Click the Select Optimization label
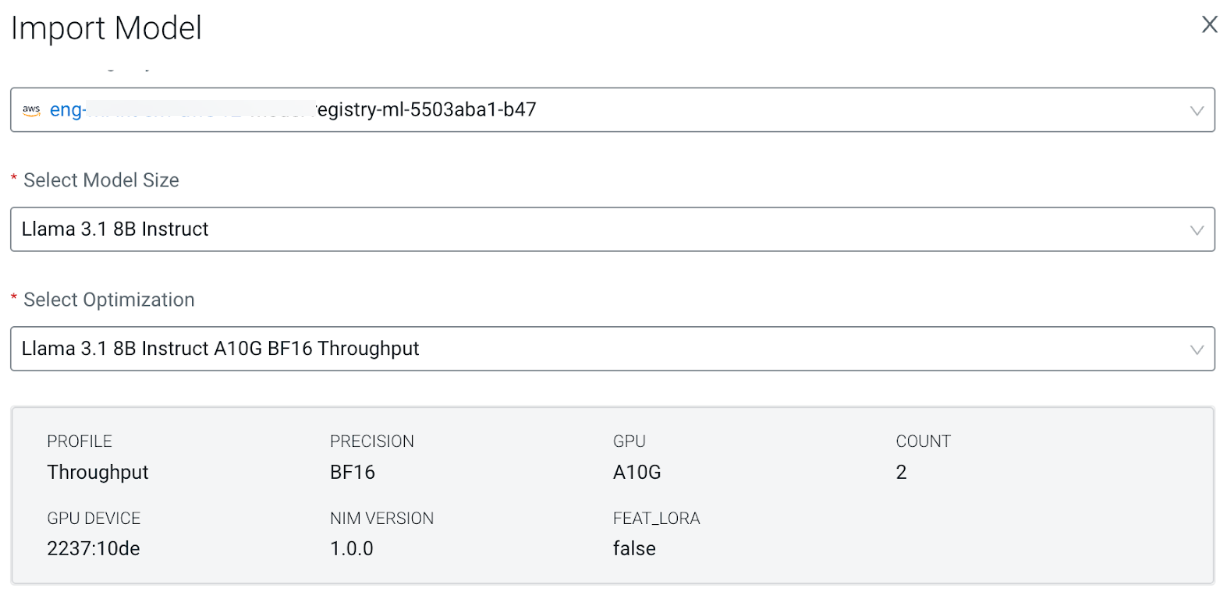Screen dimensions: 1226x606 108,300
